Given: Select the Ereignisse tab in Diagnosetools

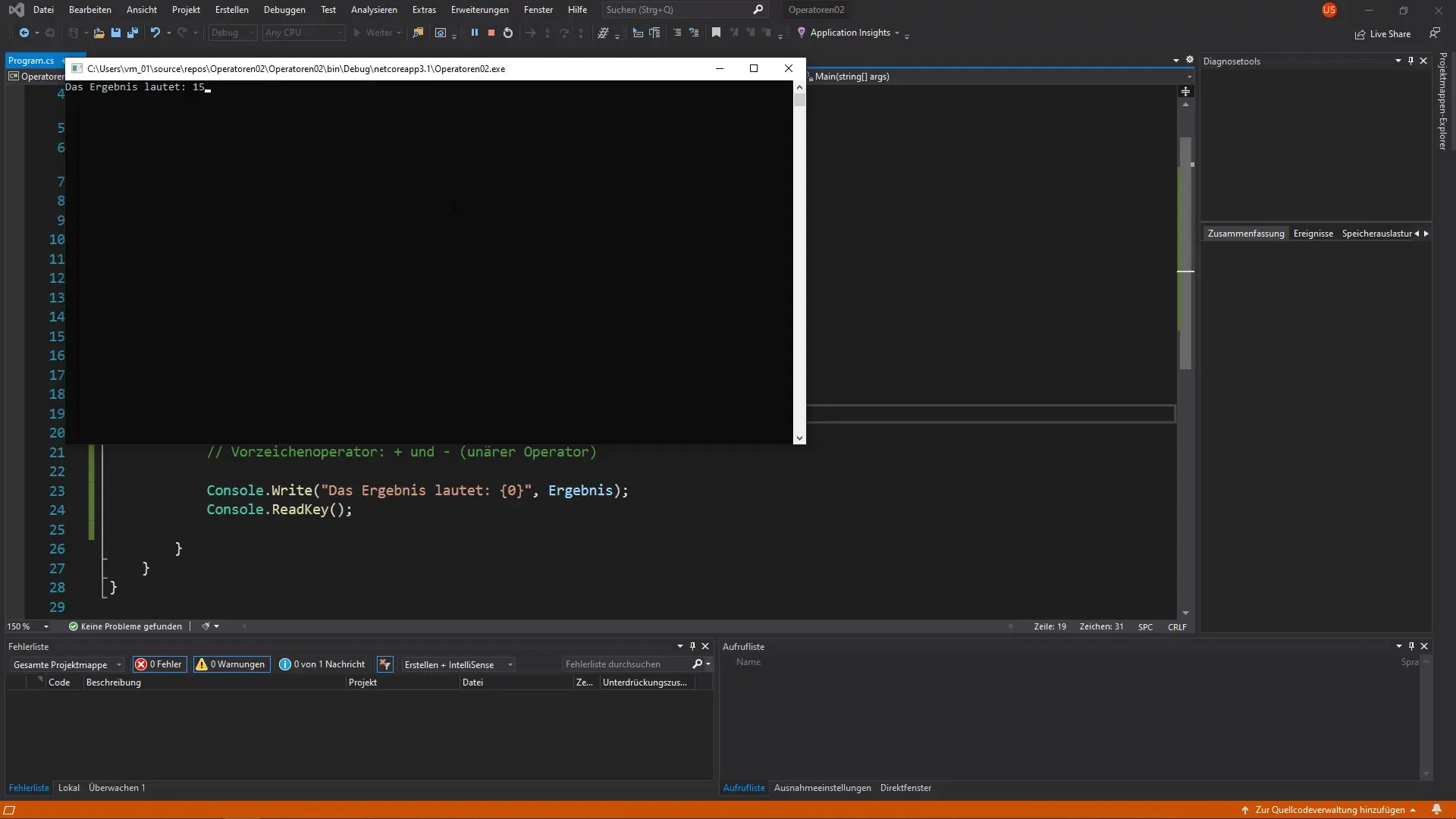Looking at the screenshot, I should coord(1313,234).
